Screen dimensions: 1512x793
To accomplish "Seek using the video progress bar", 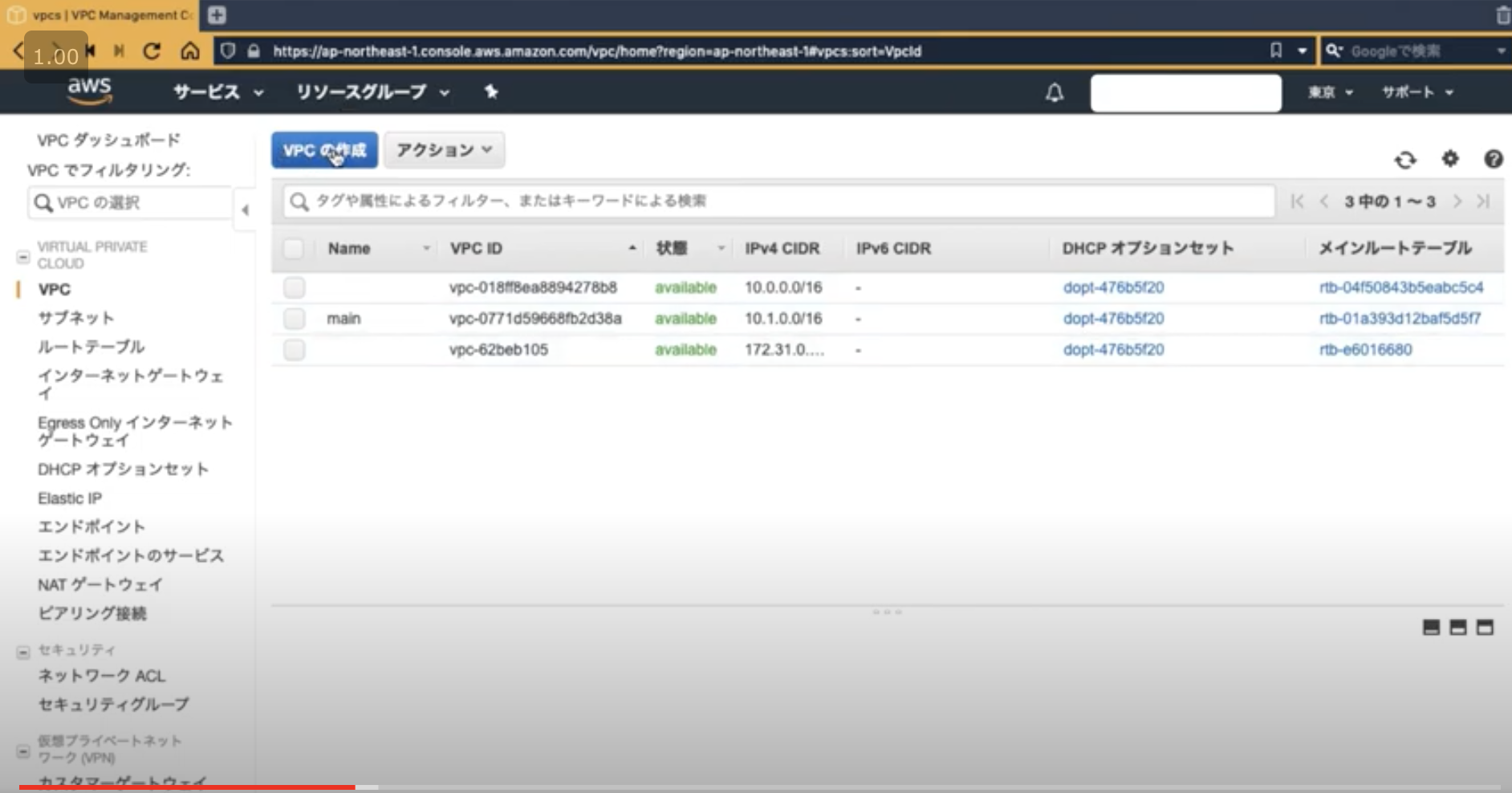I will [759, 787].
